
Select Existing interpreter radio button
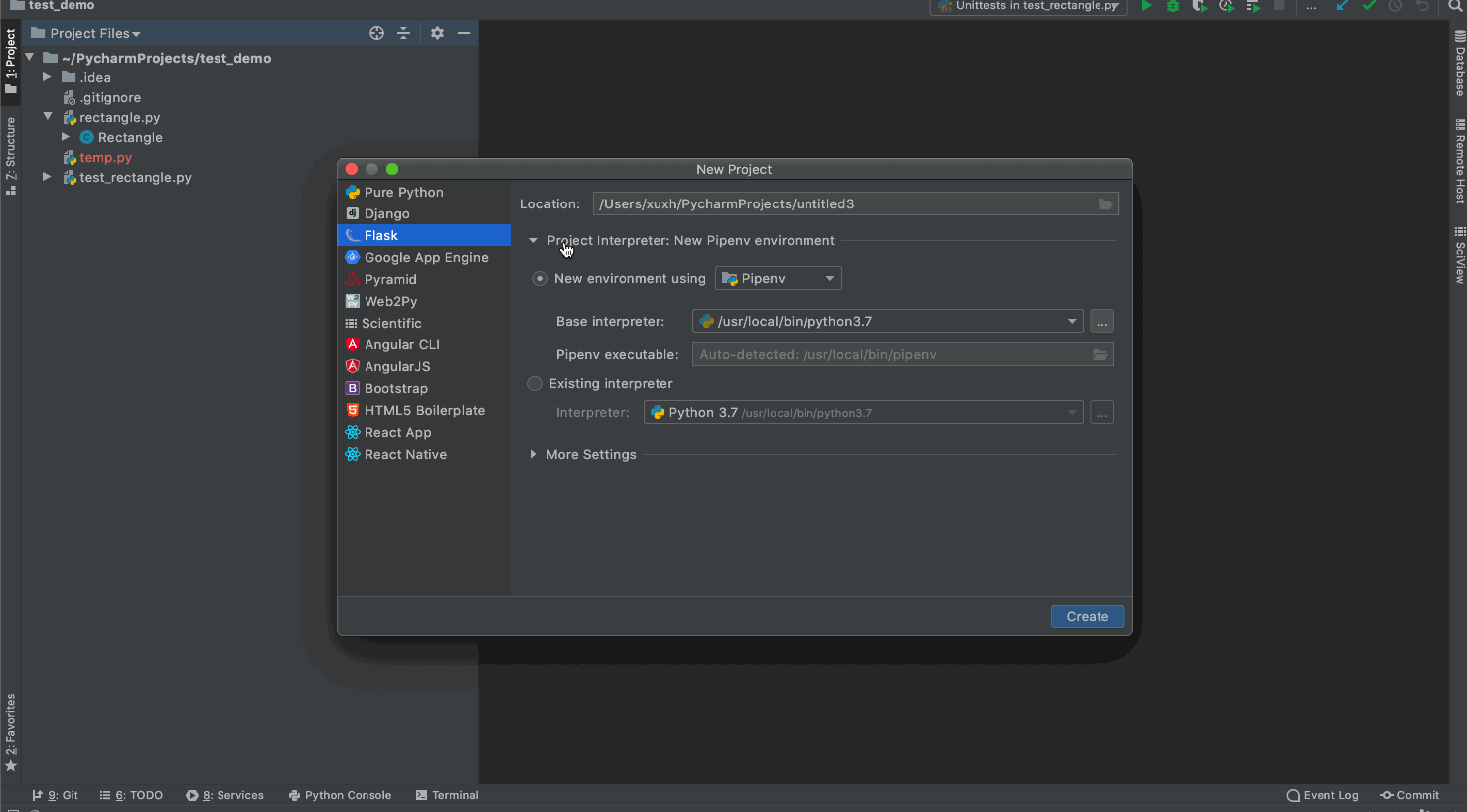(535, 383)
